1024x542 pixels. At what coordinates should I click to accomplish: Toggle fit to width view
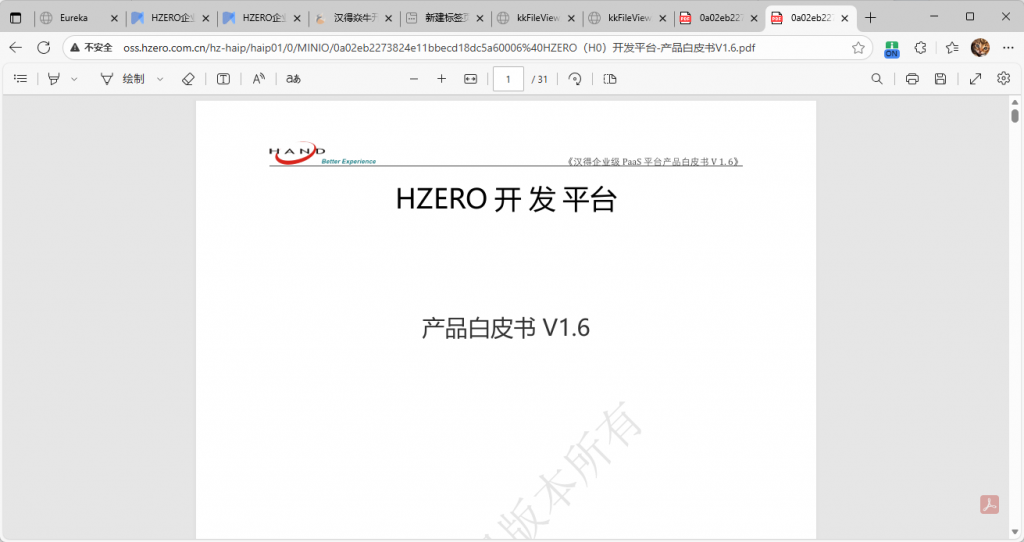click(x=471, y=79)
